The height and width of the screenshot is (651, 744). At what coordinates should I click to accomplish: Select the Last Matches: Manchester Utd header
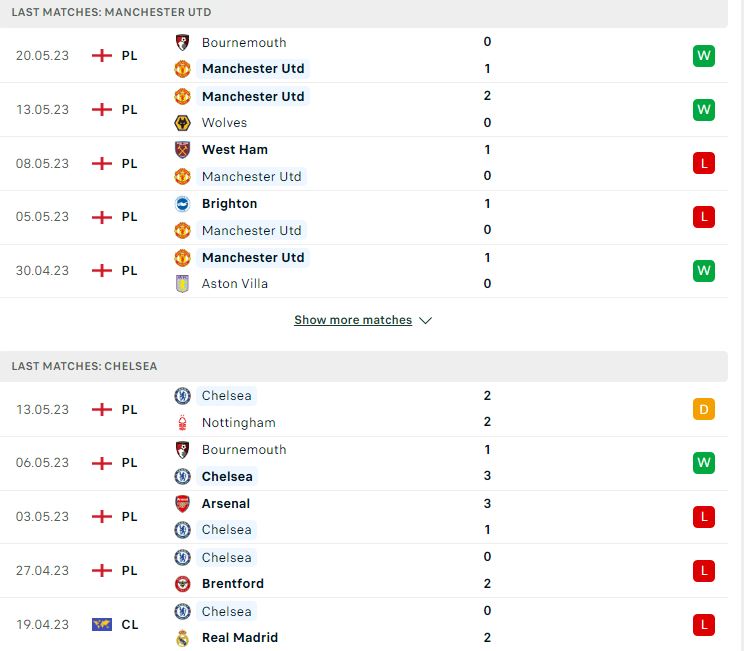point(112,12)
